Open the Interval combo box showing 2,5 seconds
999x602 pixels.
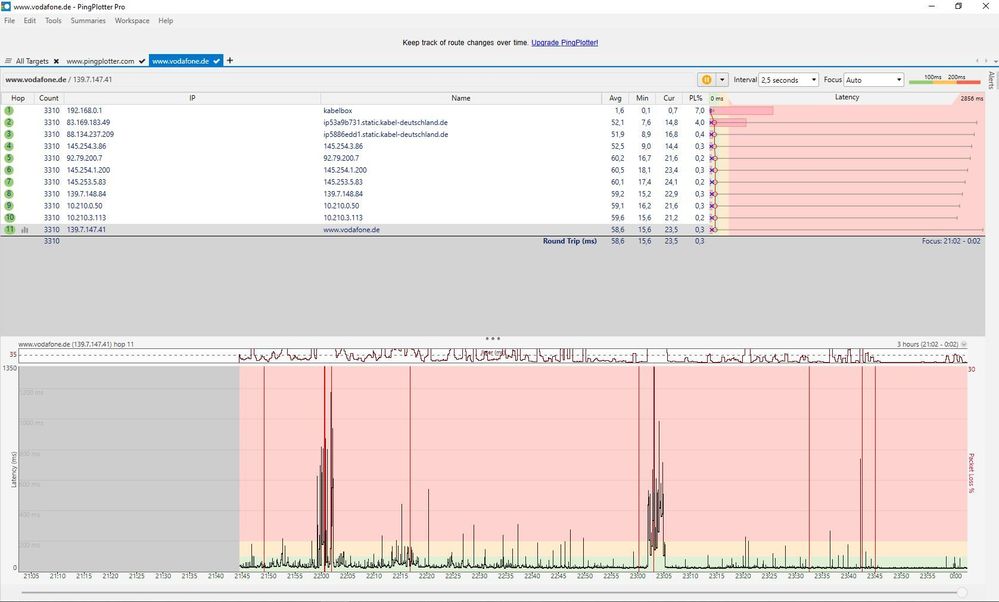point(788,80)
